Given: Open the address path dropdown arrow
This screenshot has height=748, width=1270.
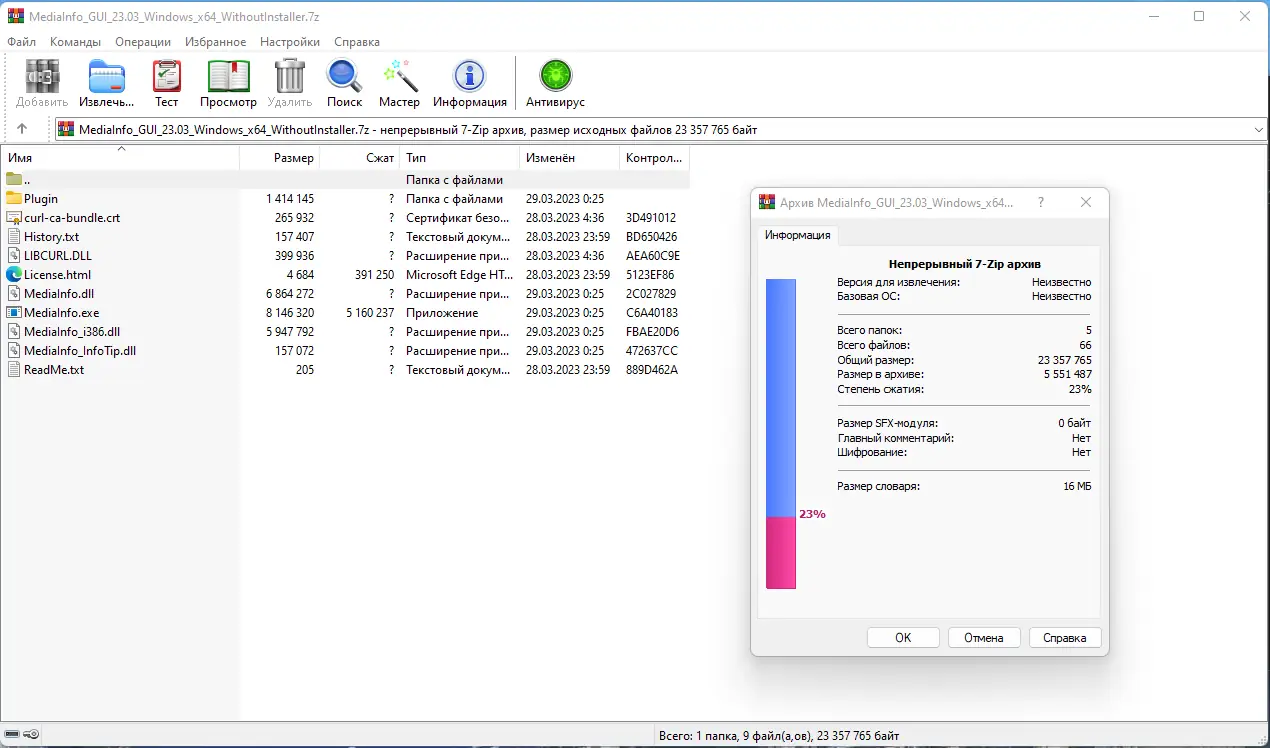Looking at the screenshot, I should [1258, 130].
